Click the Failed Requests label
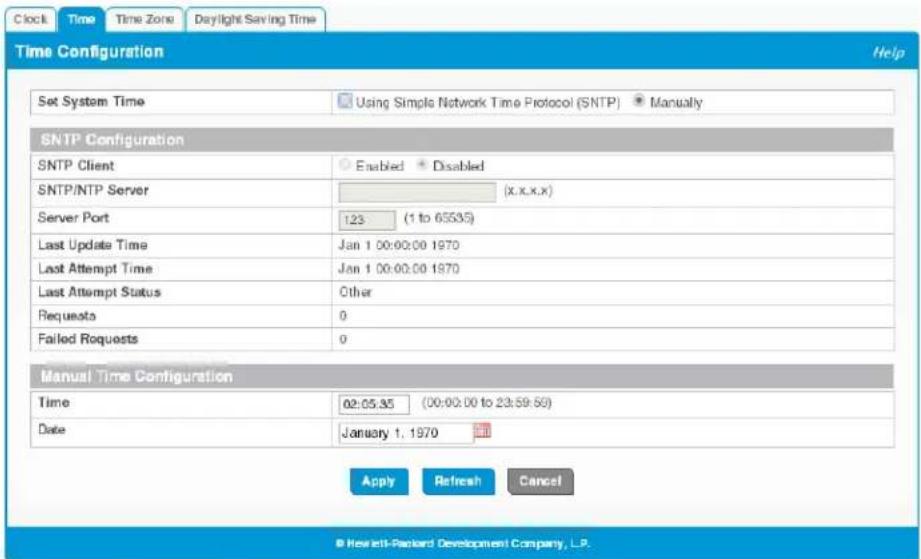This screenshot has height=559, width=921. coord(88,339)
